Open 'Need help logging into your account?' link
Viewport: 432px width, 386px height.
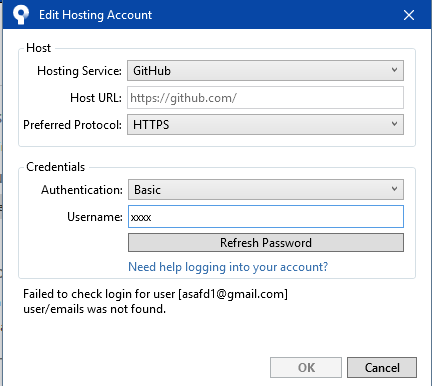tap(228, 267)
